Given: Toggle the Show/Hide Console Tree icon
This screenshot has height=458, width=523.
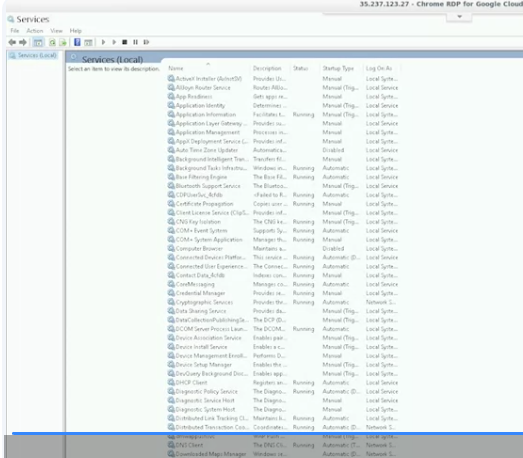Looking at the screenshot, I should click(38, 42).
